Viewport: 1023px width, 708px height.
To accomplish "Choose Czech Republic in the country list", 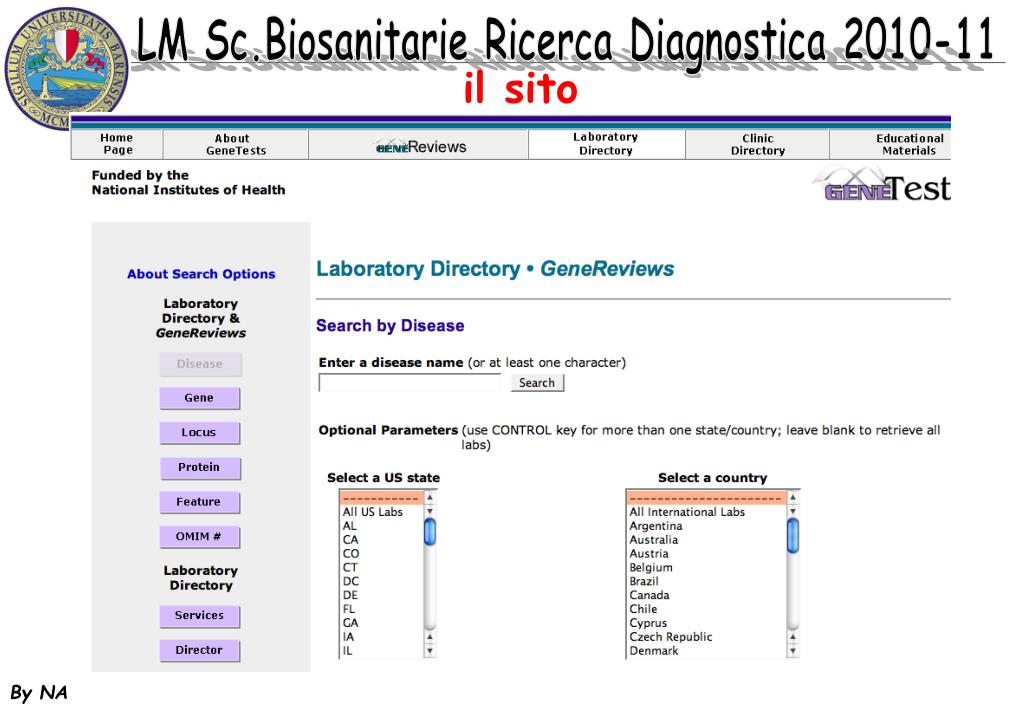I will pos(707,637).
